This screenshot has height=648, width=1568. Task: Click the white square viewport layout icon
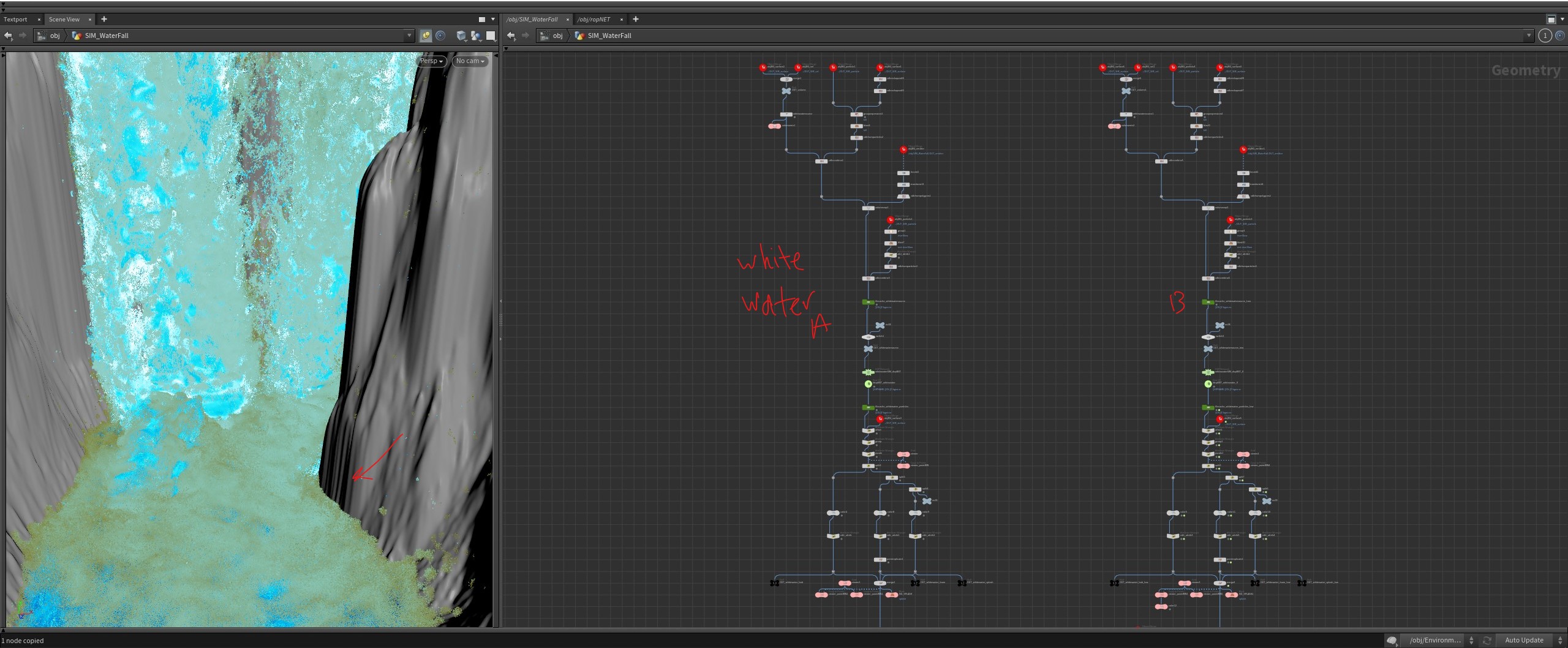coord(491,36)
